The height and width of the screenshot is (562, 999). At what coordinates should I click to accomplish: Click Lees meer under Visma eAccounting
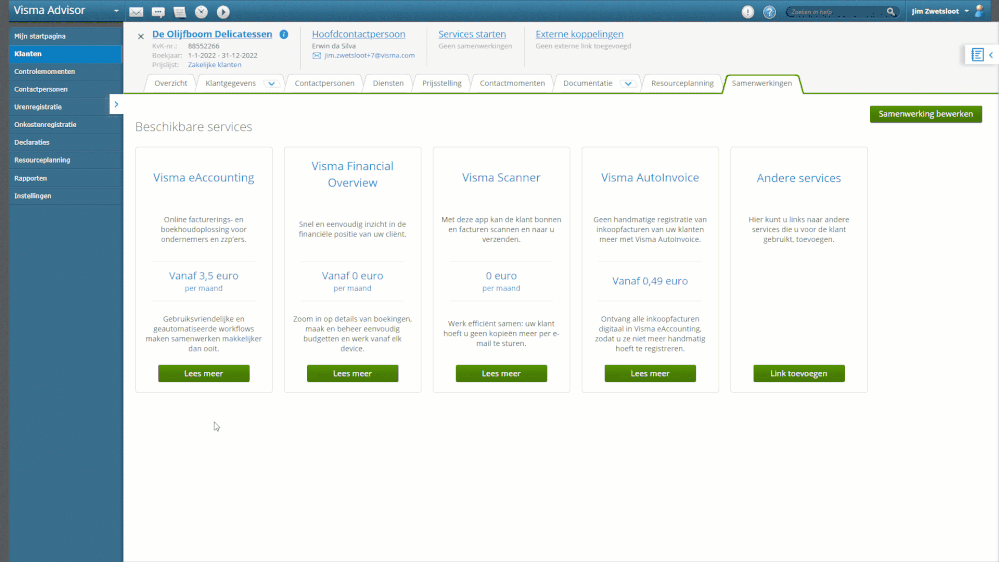pos(204,373)
